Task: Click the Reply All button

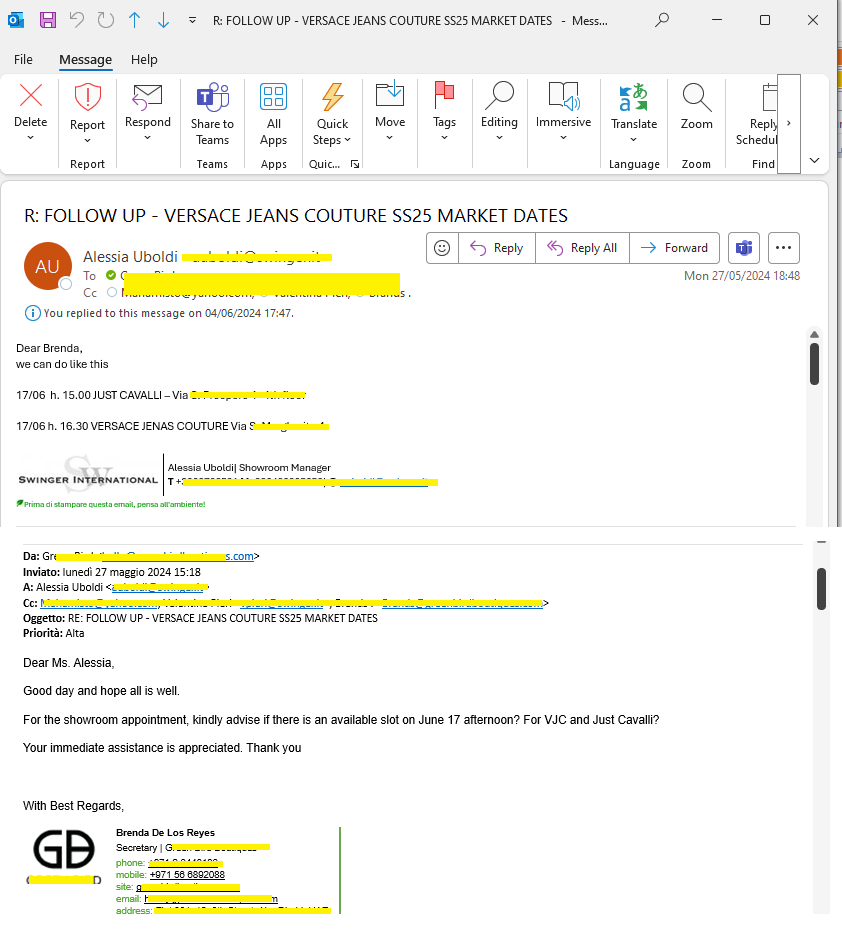Action: (x=582, y=248)
